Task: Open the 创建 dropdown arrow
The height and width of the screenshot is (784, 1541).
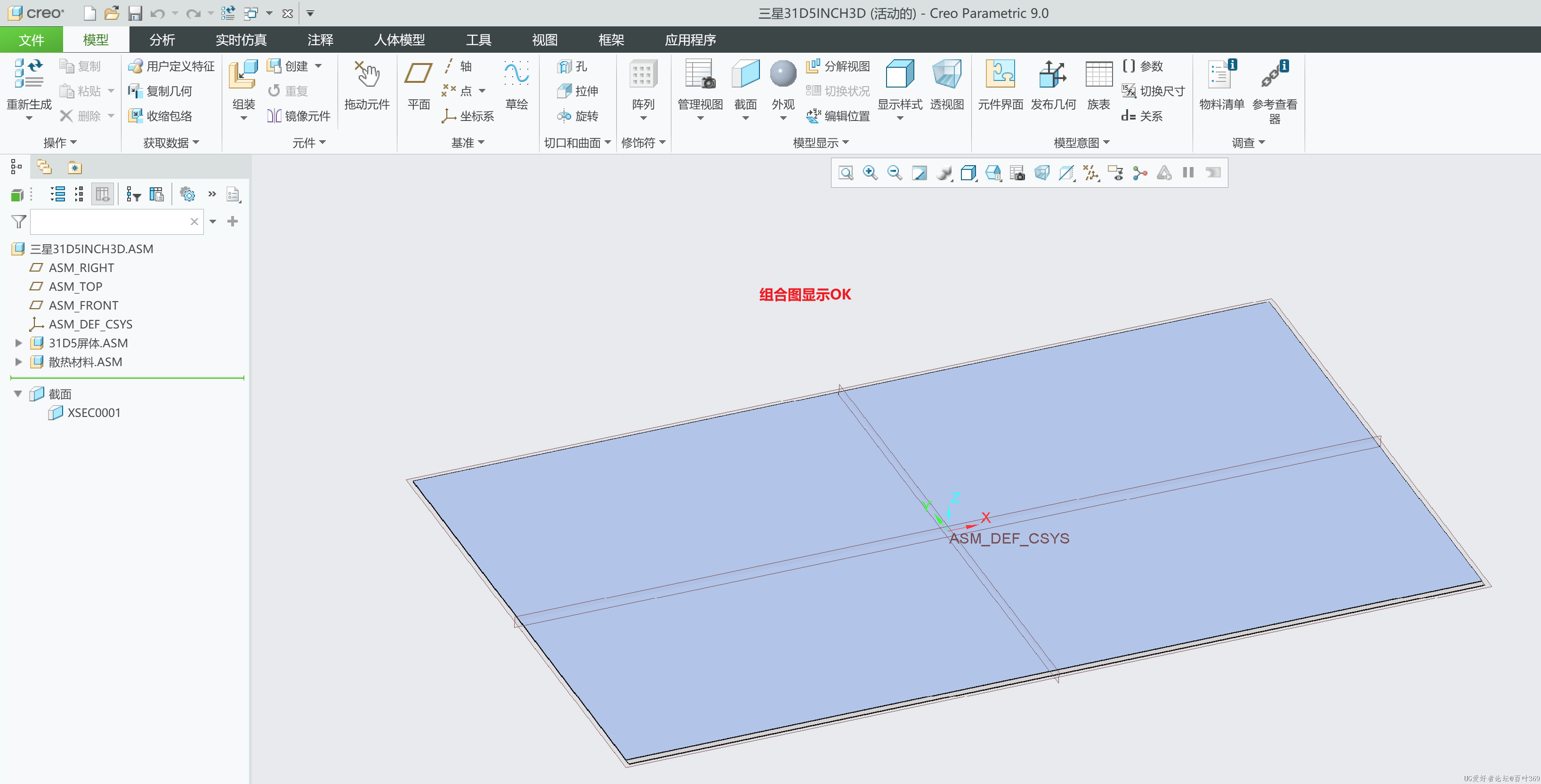Action: 318,66
